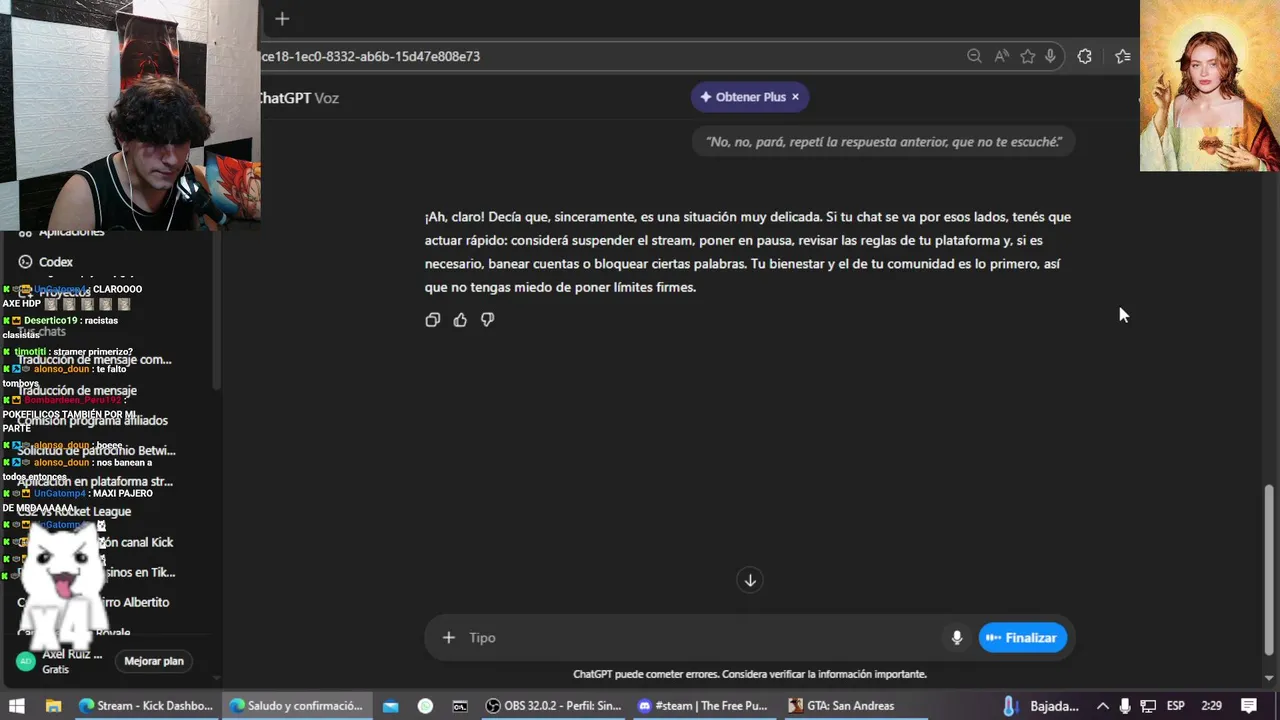Open the clock showing 2:29
The image size is (1280, 720).
tap(1212, 706)
